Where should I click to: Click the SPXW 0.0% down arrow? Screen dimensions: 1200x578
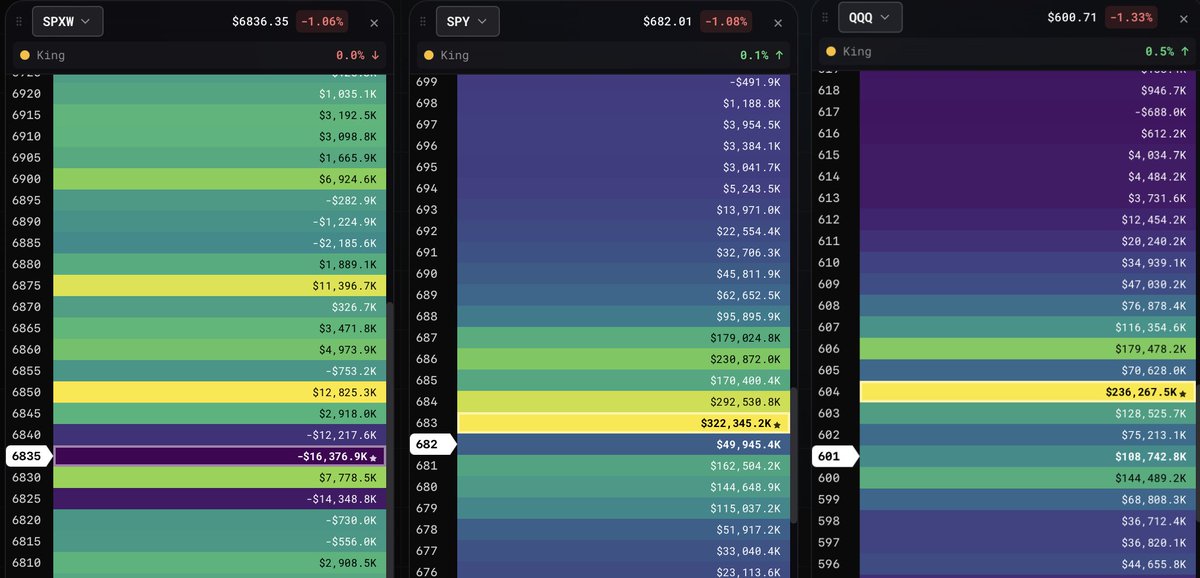pyautogui.click(x=374, y=55)
